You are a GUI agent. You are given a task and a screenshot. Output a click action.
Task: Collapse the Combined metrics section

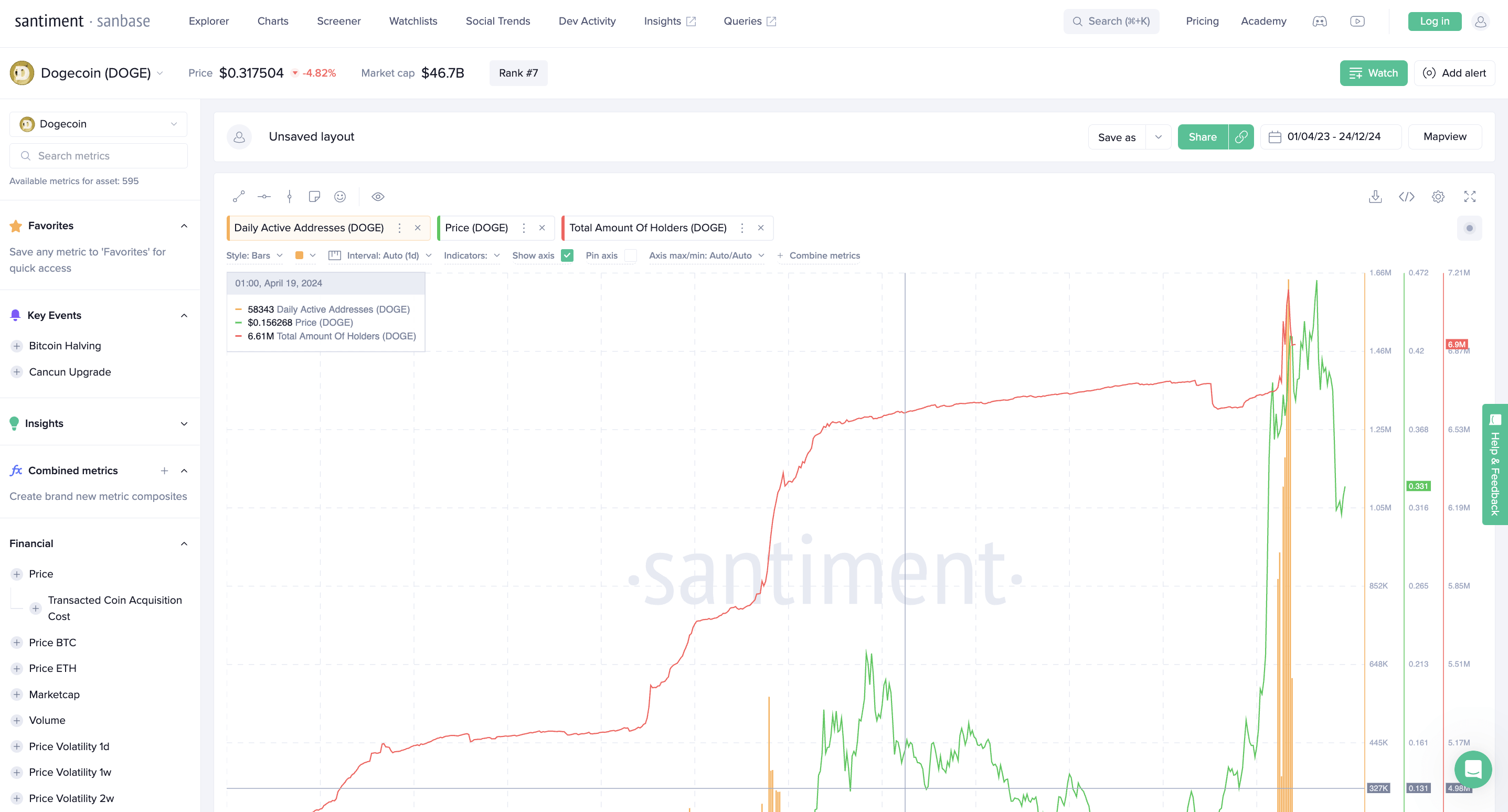(184, 471)
